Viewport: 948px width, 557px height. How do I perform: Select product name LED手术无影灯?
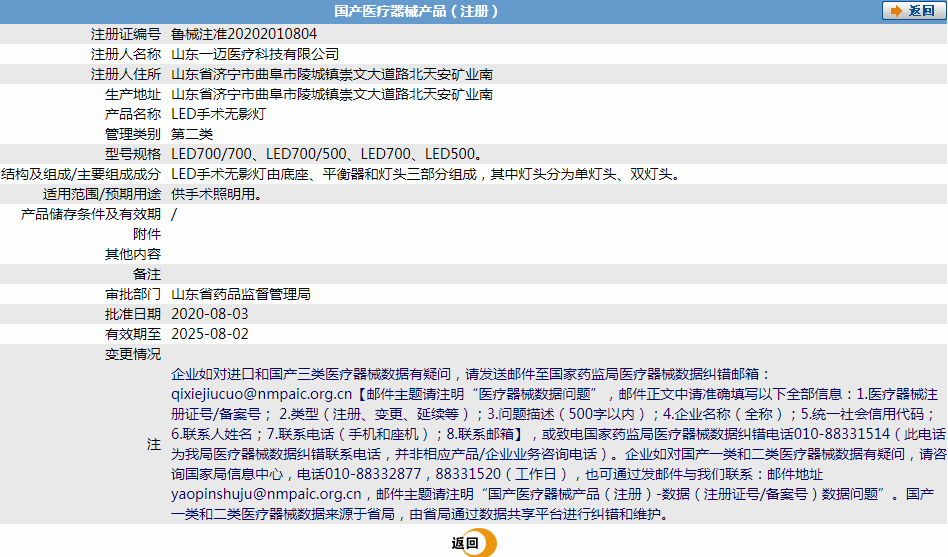click(x=218, y=114)
